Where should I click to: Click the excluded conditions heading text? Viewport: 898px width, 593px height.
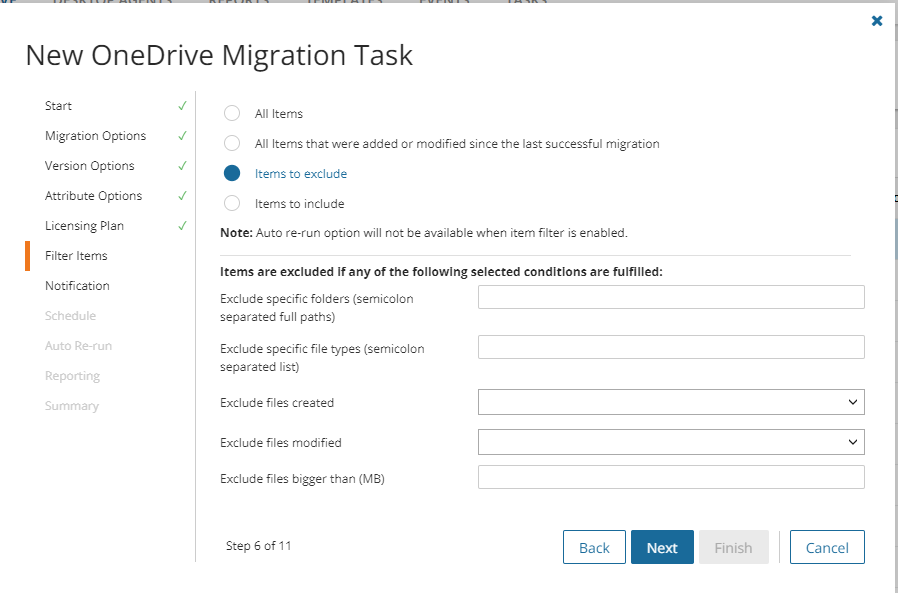(x=442, y=272)
